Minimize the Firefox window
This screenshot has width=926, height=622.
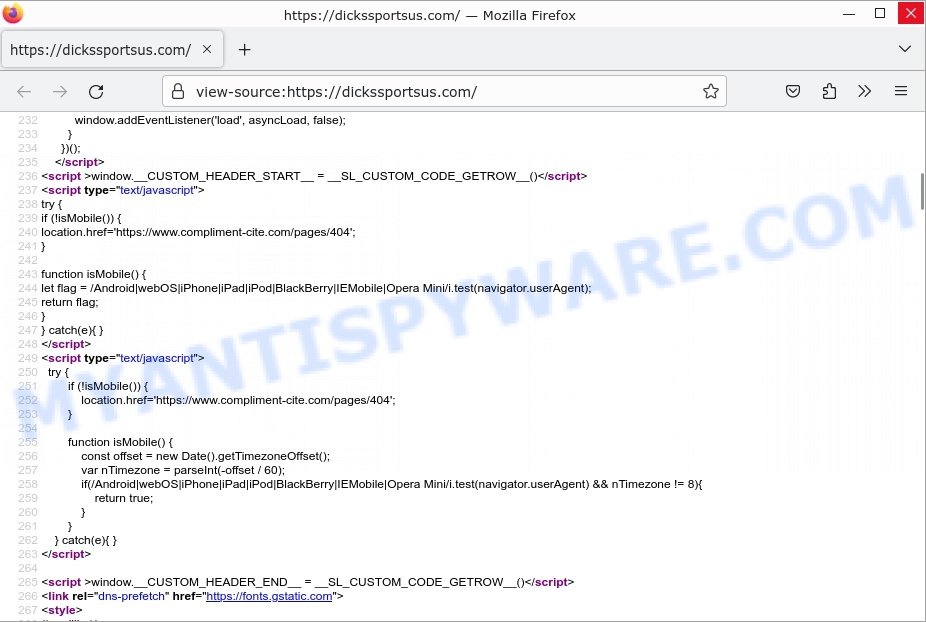(x=849, y=14)
